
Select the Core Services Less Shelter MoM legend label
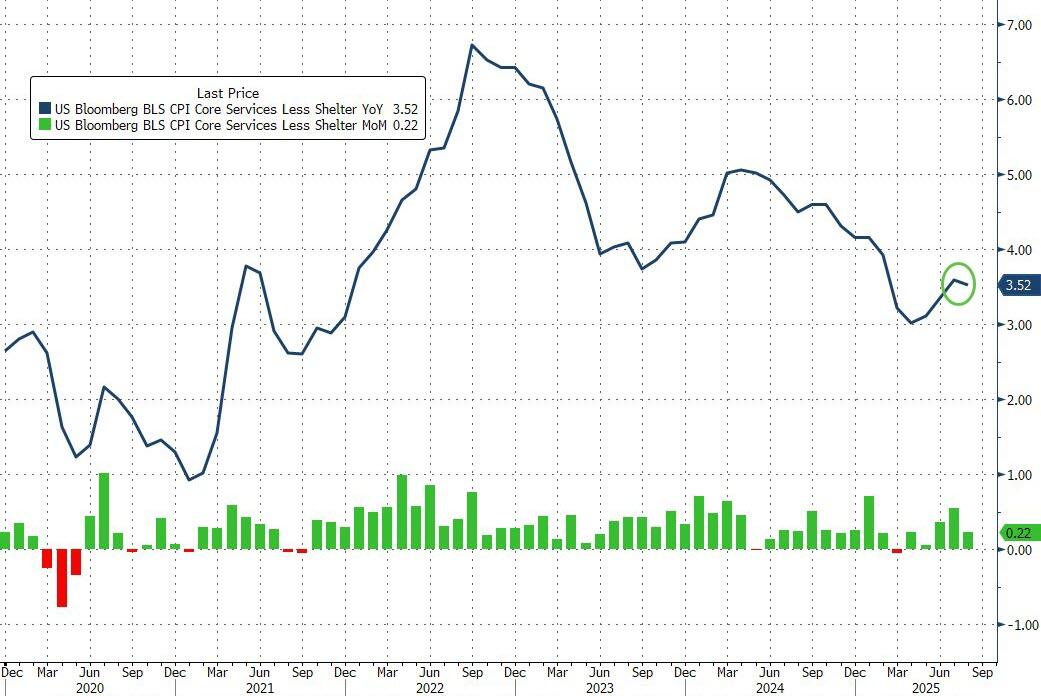pyautogui.click(x=220, y=125)
